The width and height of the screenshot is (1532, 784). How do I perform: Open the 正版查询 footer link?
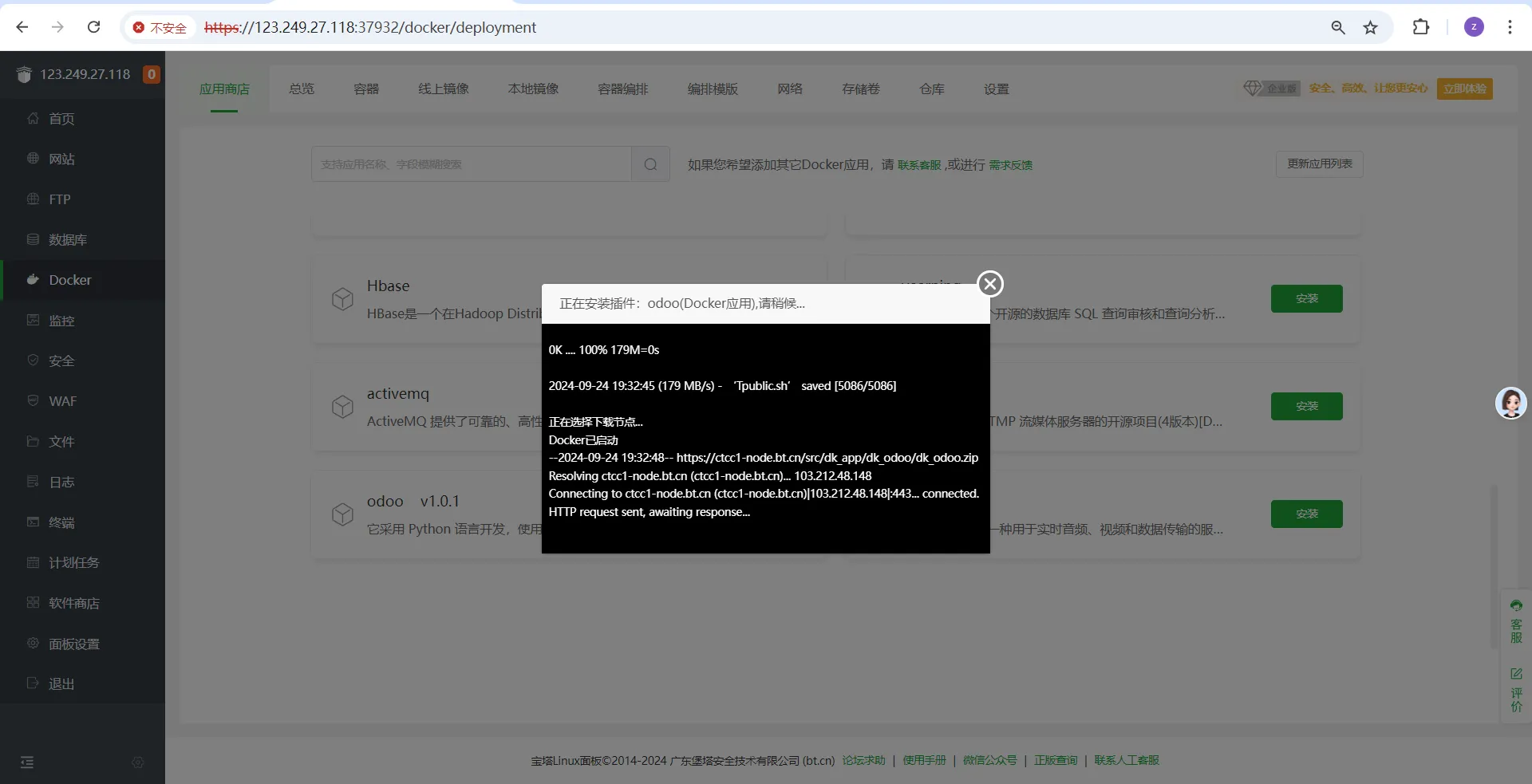click(1056, 760)
